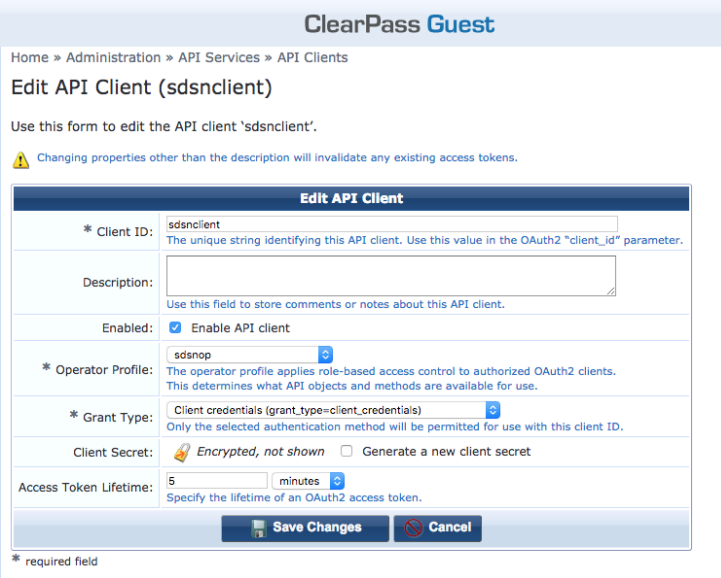This screenshot has height=578, width=721.
Task: Open API Services breadcrumb link
Action: pyautogui.click(x=218, y=58)
